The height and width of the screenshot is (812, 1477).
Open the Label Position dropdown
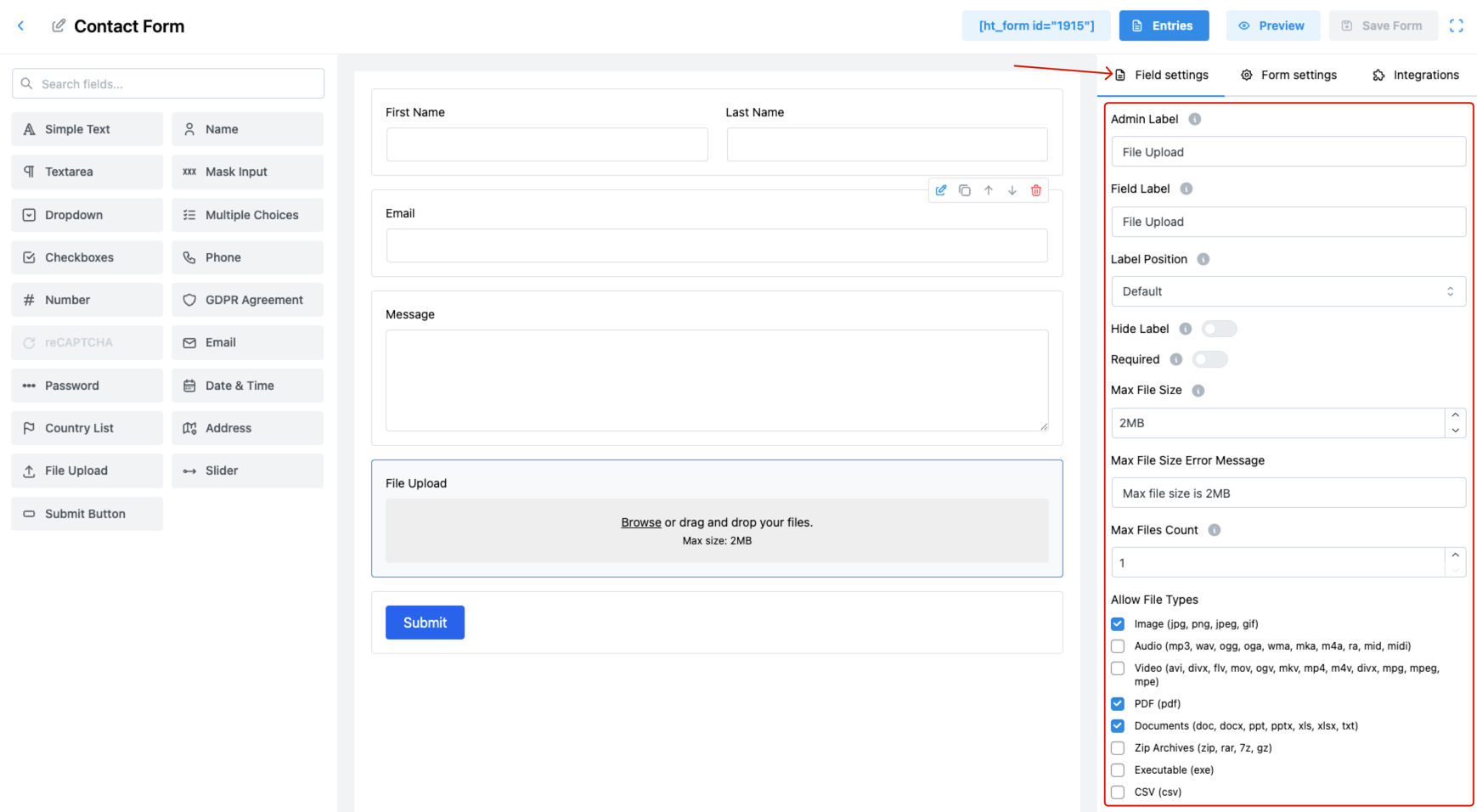pyautogui.click(x=1288, y=291)
